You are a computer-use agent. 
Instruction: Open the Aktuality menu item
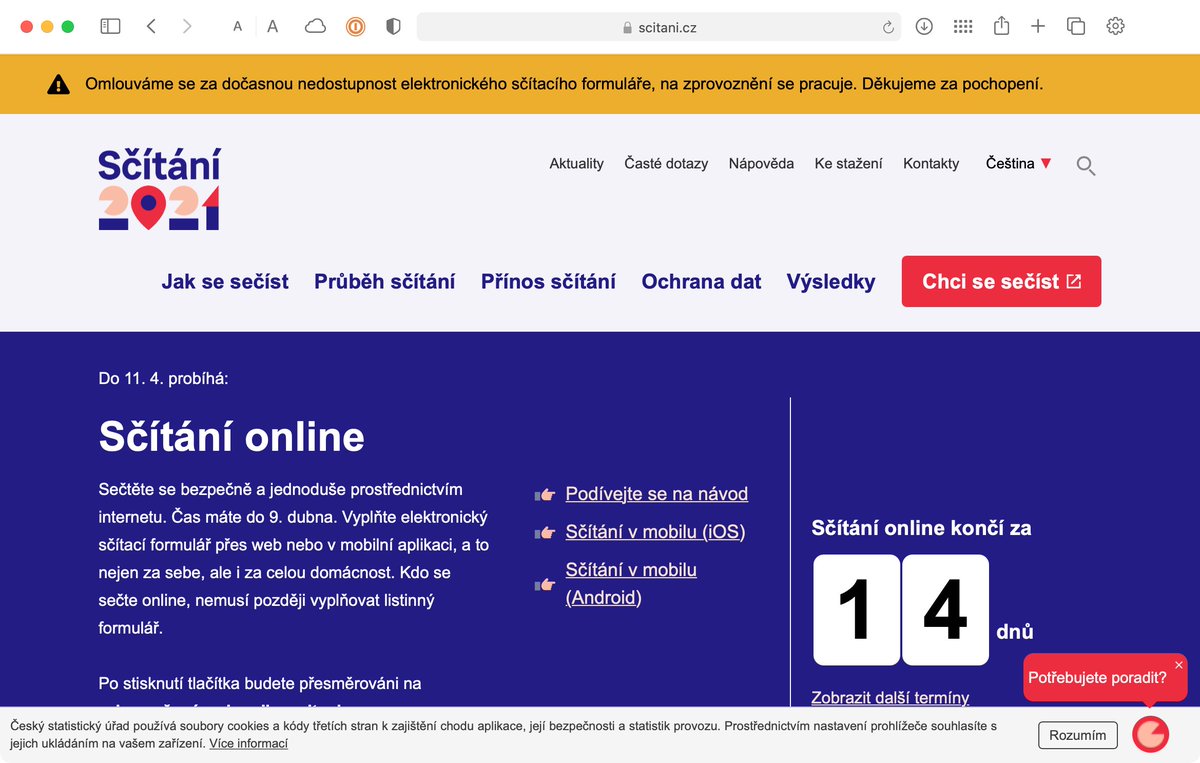(577, 163)
